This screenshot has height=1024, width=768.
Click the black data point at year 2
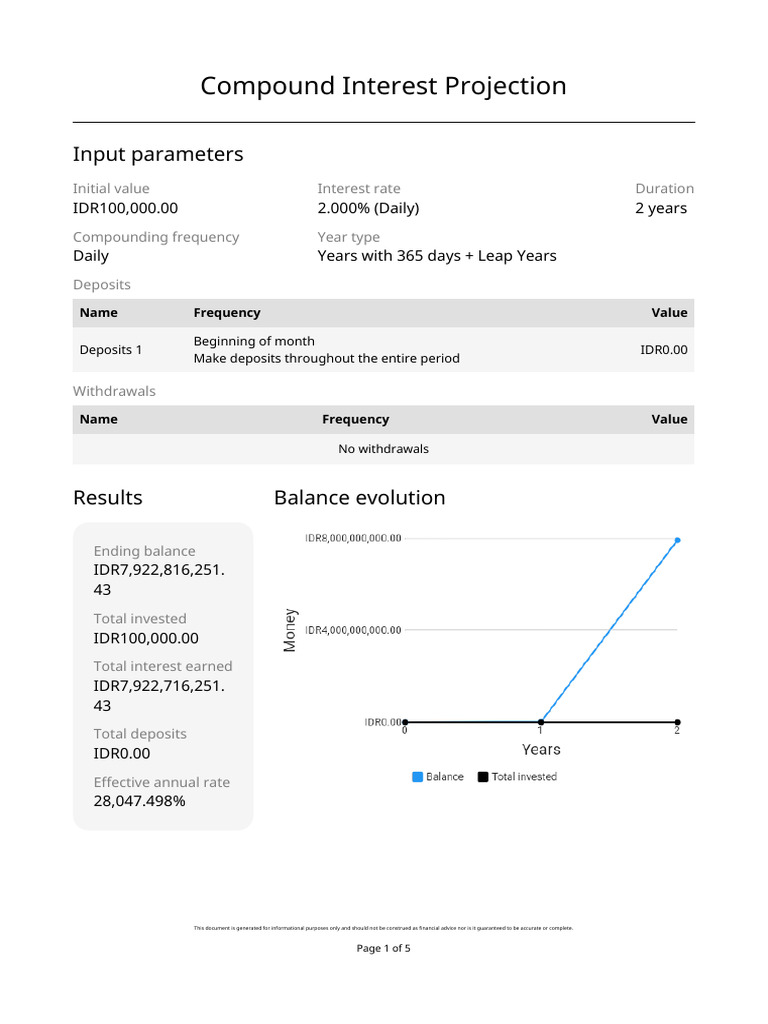[677, 722]
